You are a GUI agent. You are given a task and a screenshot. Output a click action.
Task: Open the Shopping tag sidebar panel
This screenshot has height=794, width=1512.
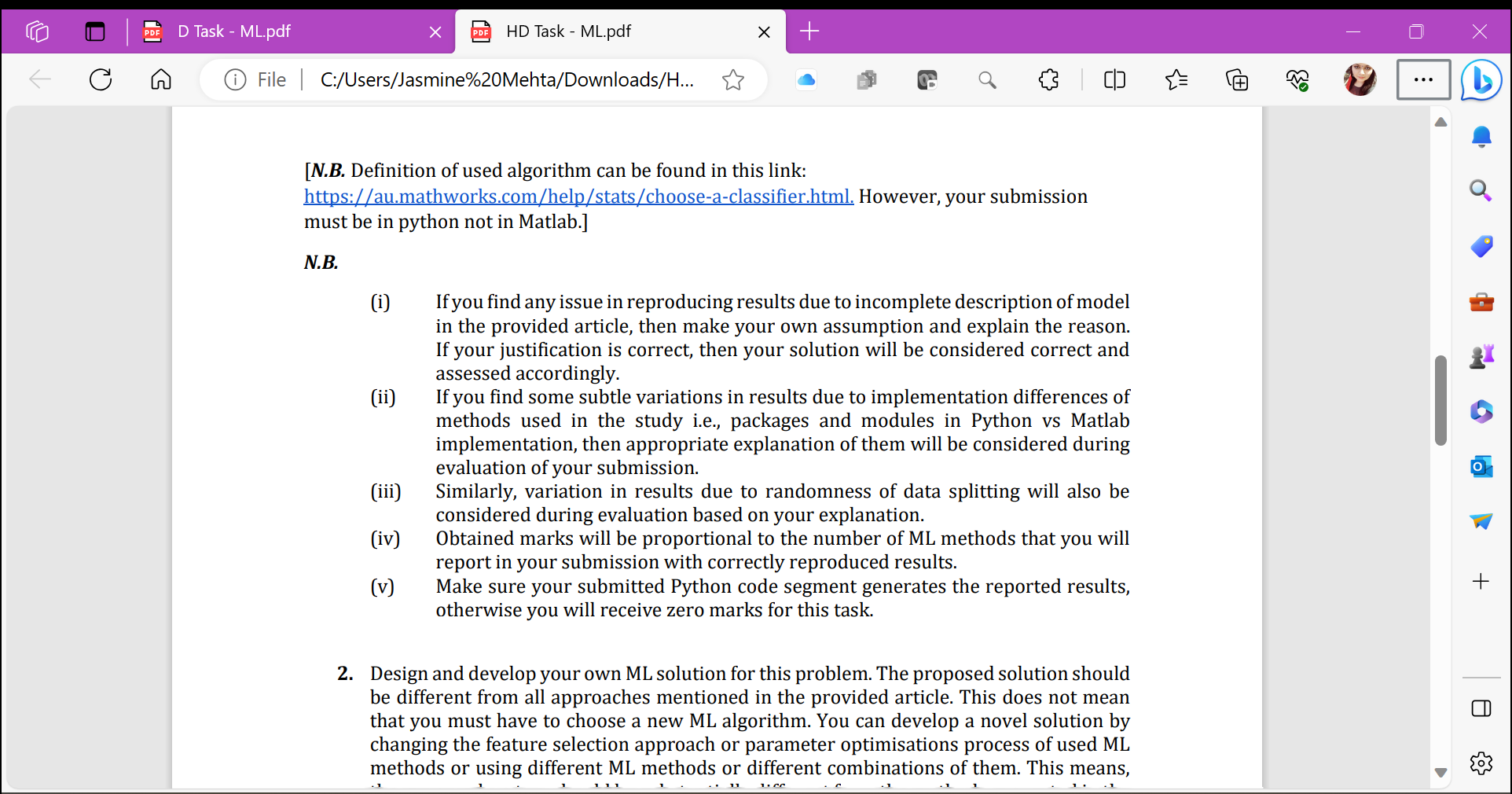(1481, 246)
